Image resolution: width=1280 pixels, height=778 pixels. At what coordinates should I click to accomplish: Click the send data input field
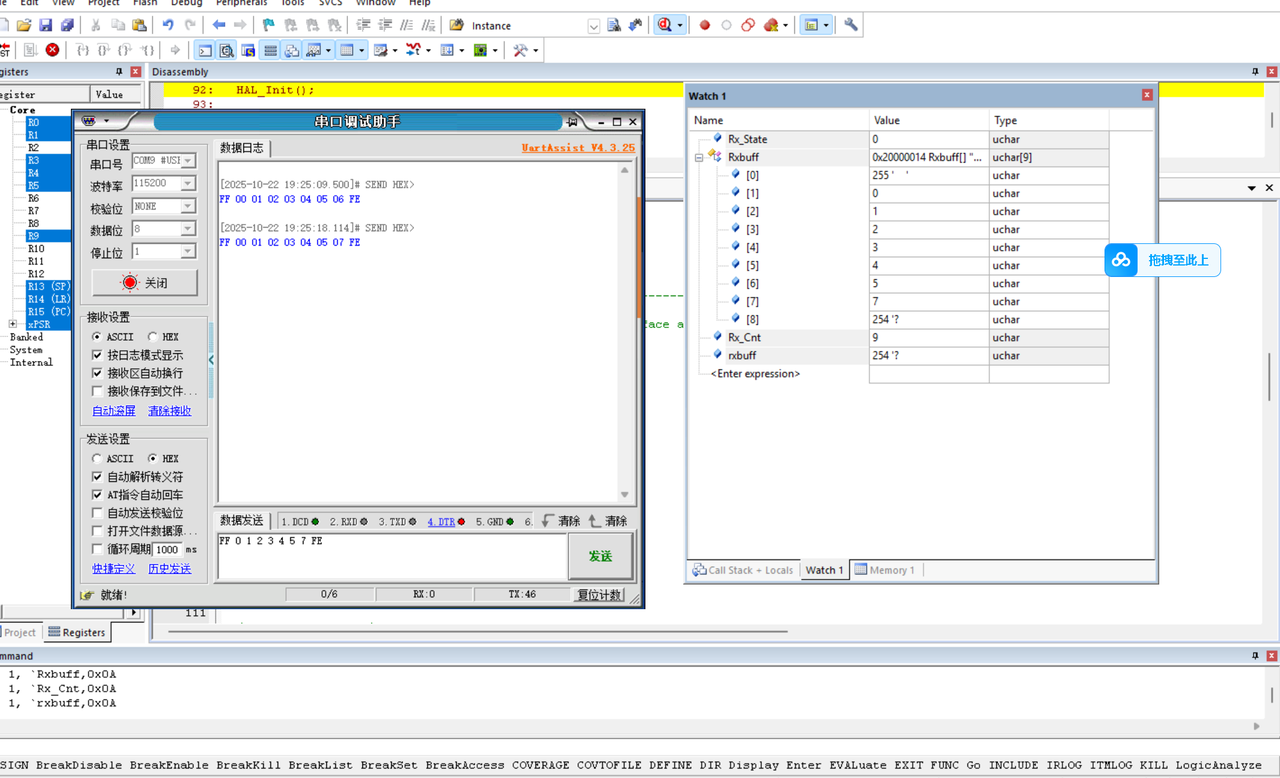click(x=390, y=556)
